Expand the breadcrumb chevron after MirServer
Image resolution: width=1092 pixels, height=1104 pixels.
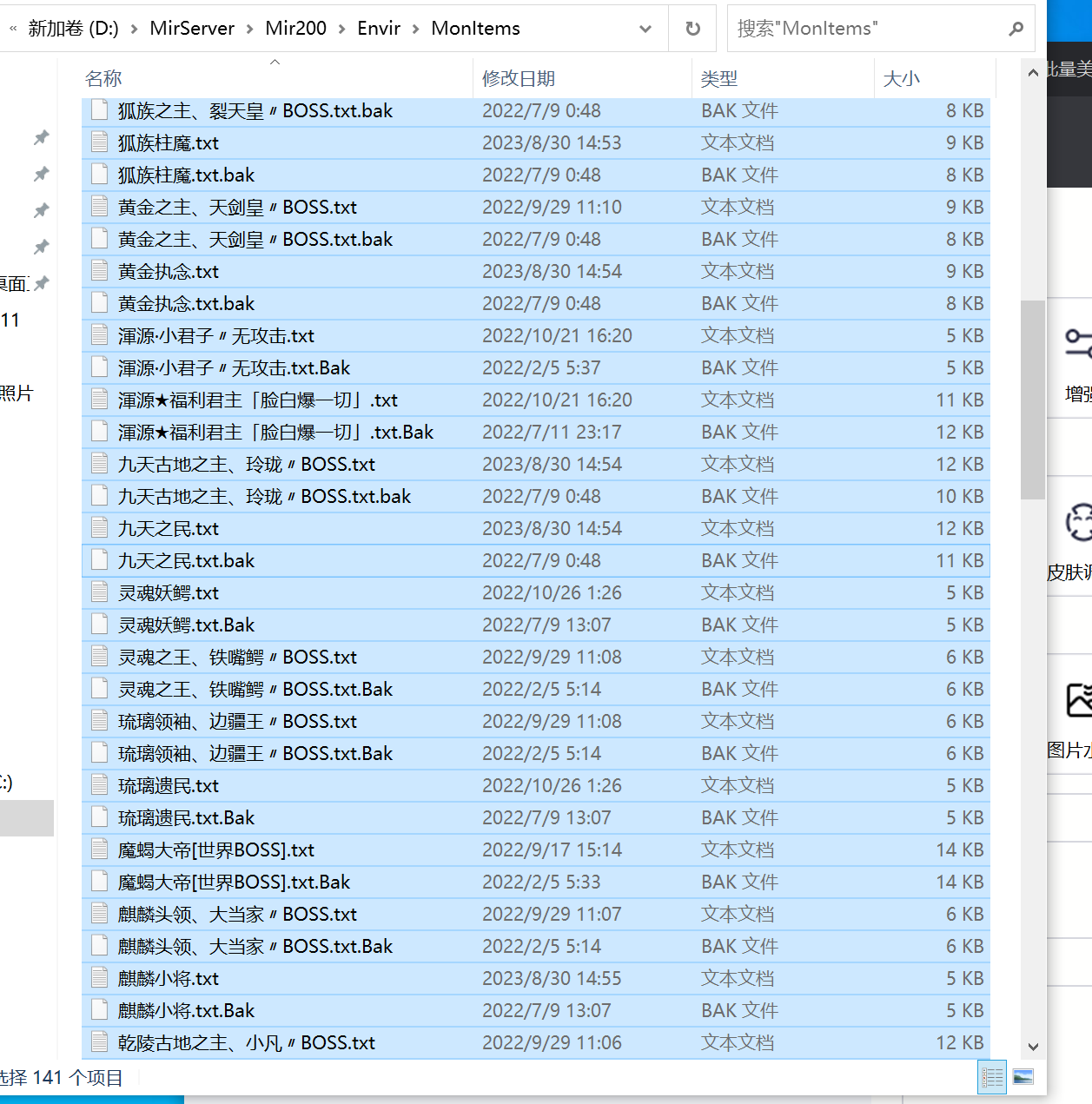click(249, 29)
